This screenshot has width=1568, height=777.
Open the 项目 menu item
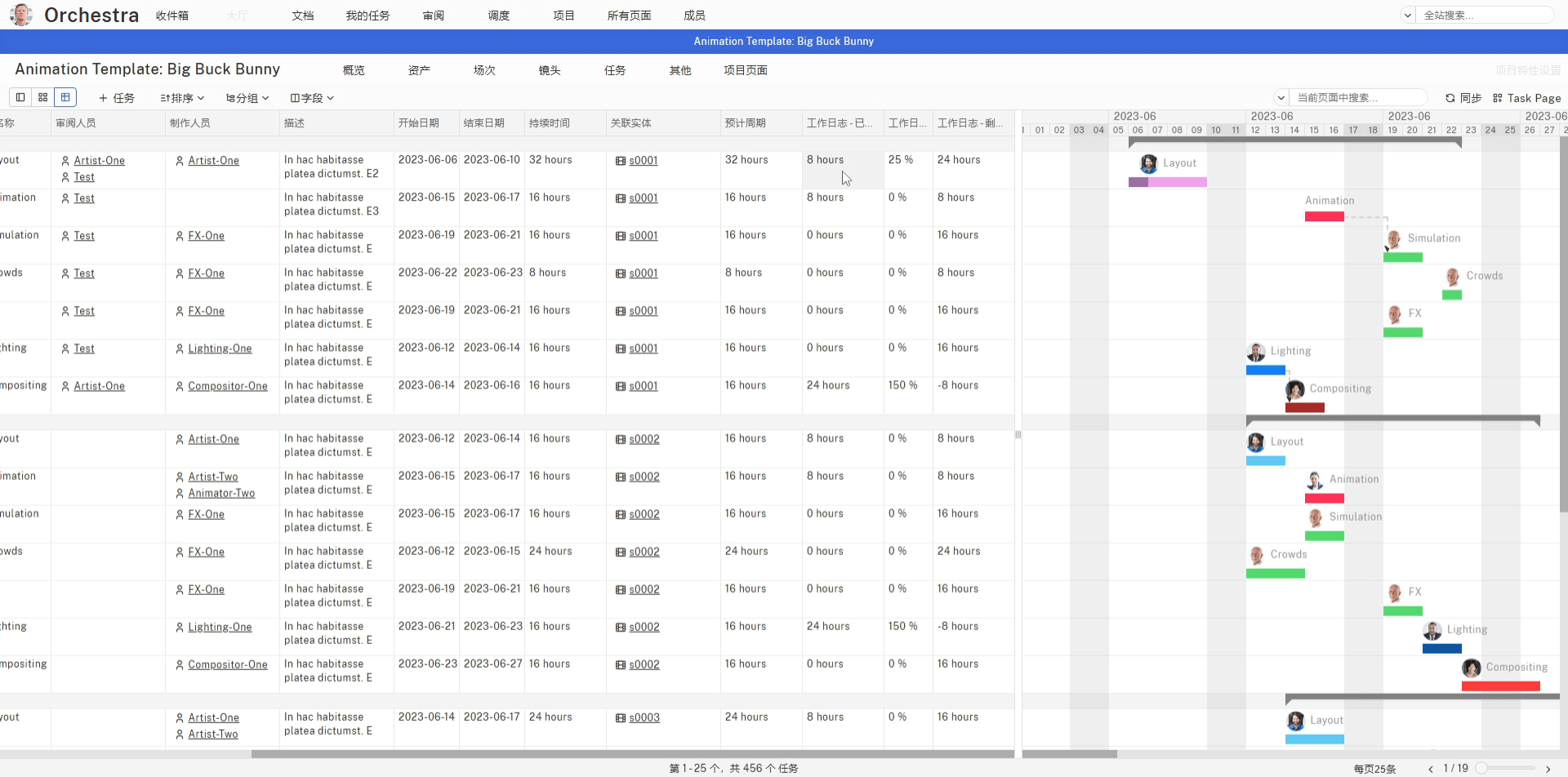(x=564, y=16)
